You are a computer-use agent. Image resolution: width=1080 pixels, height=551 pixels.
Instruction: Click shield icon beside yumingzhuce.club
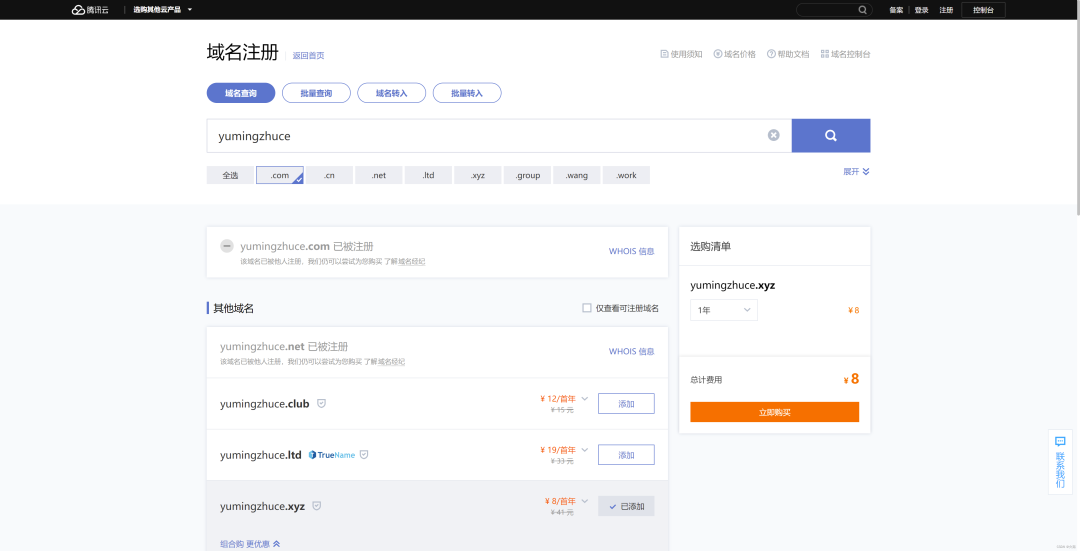pos(321,404)
